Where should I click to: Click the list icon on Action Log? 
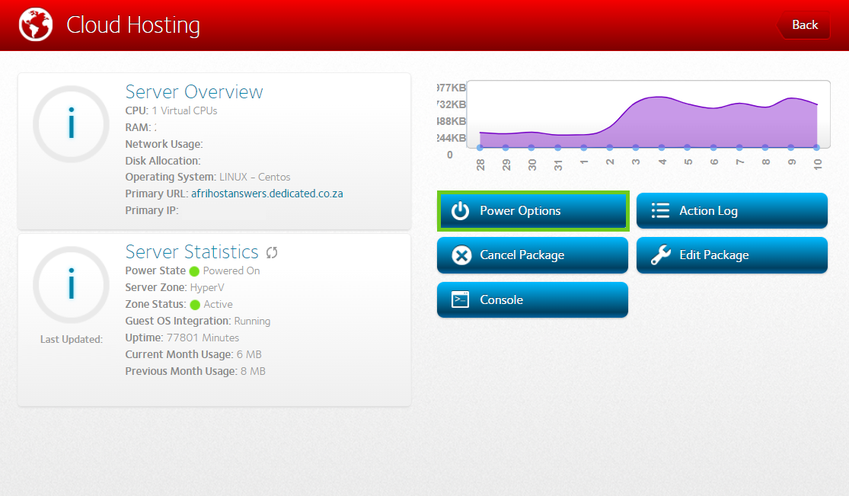coord(660,211)
